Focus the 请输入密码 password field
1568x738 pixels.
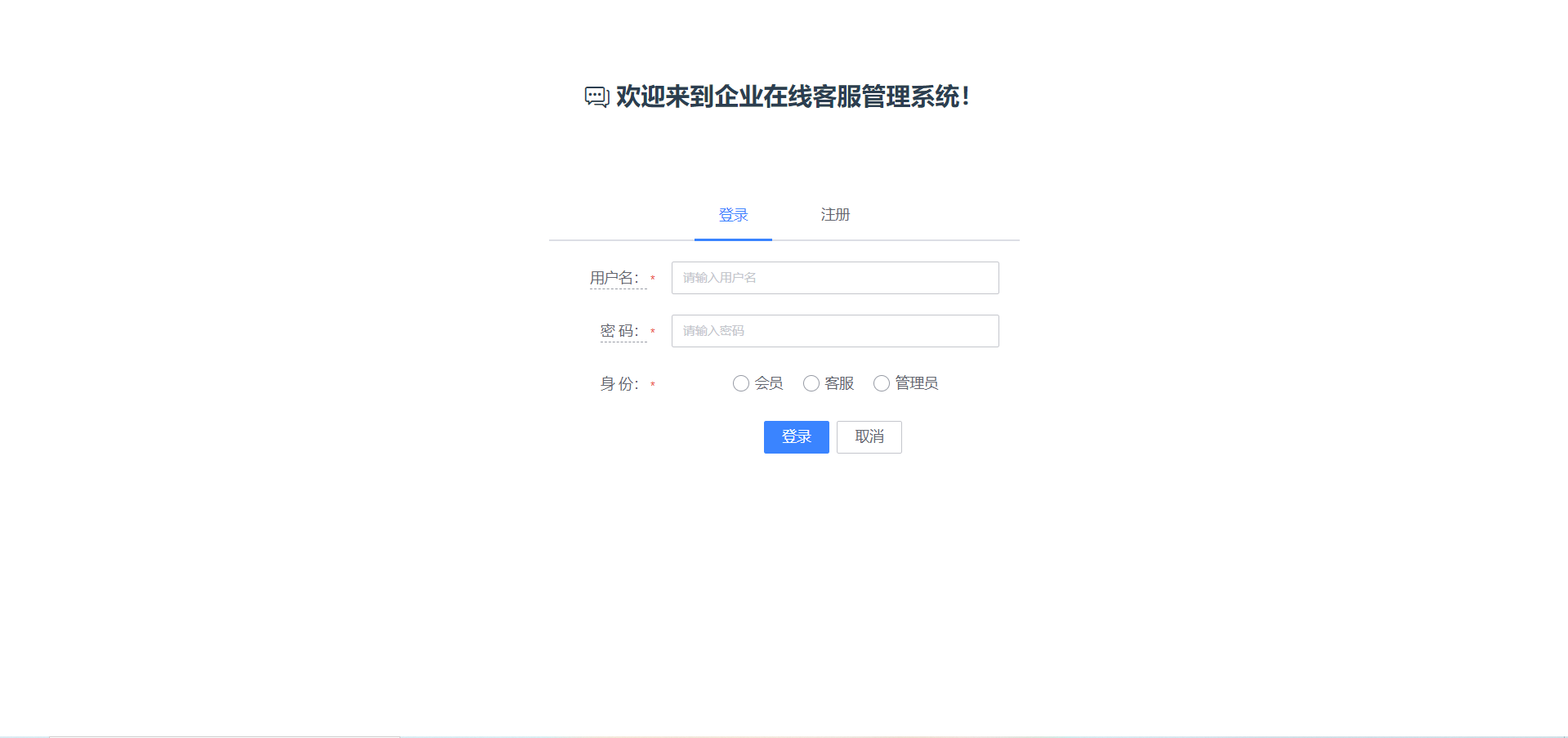(x=835, y=331)
